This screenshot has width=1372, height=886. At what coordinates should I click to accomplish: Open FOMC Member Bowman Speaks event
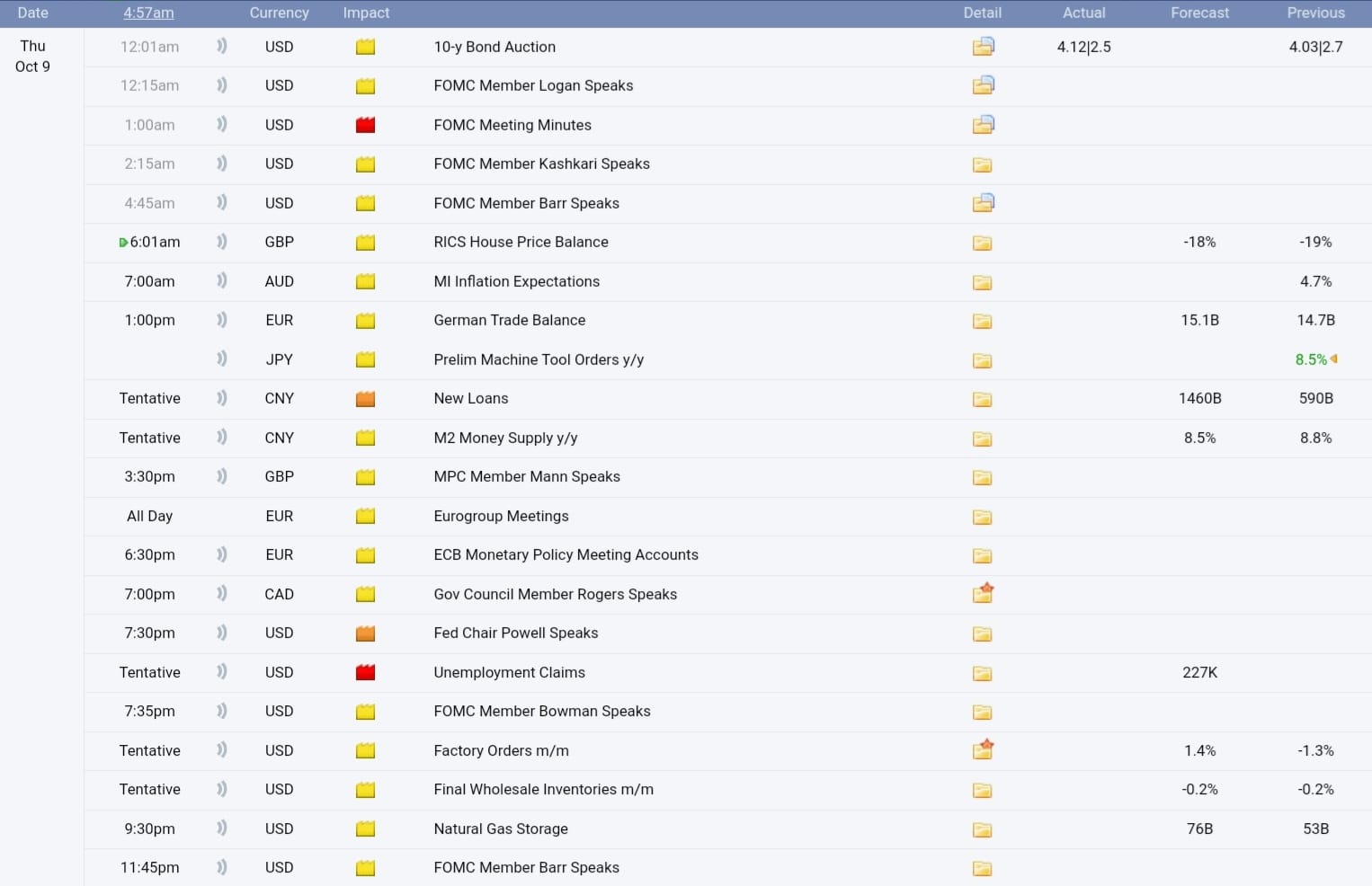pyautogui.click(x=541, y=711)
